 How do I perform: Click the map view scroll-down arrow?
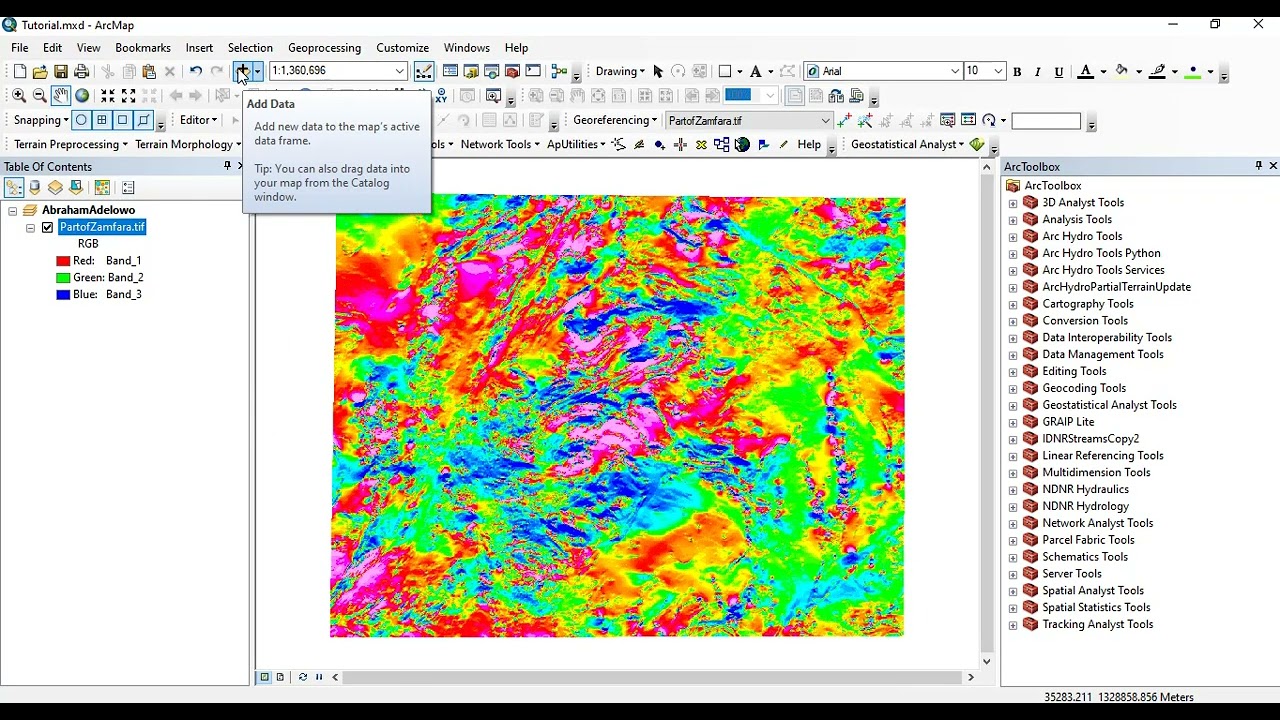point(987,661)
